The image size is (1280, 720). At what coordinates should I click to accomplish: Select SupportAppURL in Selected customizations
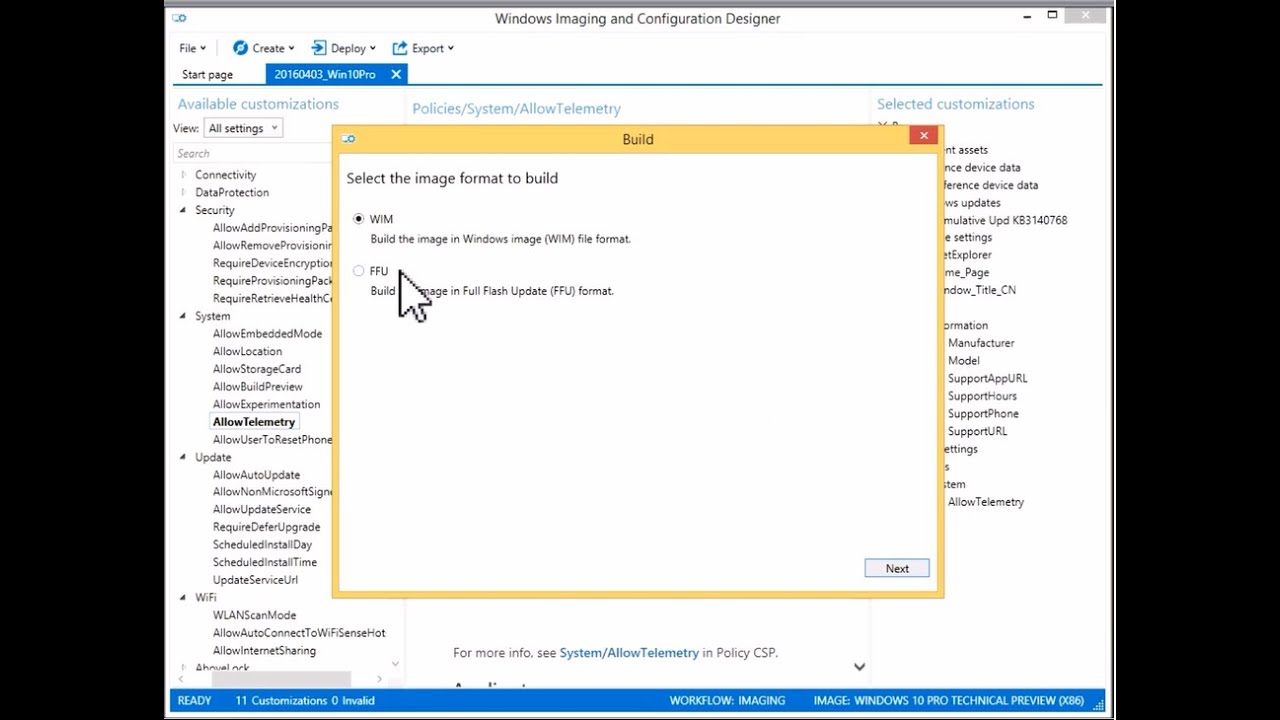[x=987, y=378]
